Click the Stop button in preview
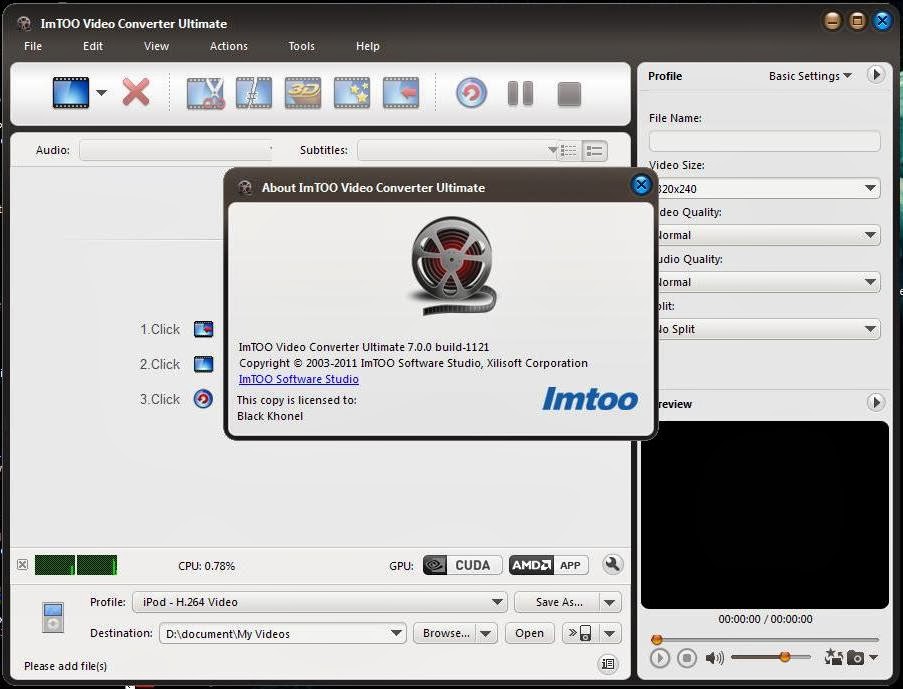 click(x=686, y=658)
